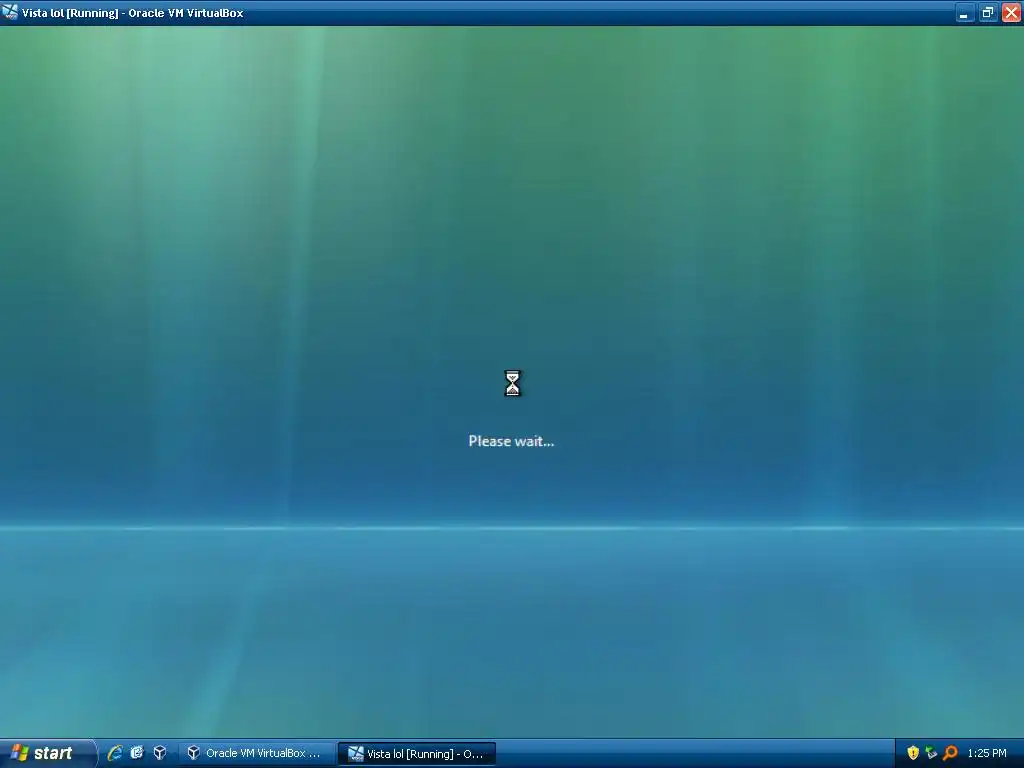
Task: Click the hourglass busy cursor
Action: [x=513, y=383]
